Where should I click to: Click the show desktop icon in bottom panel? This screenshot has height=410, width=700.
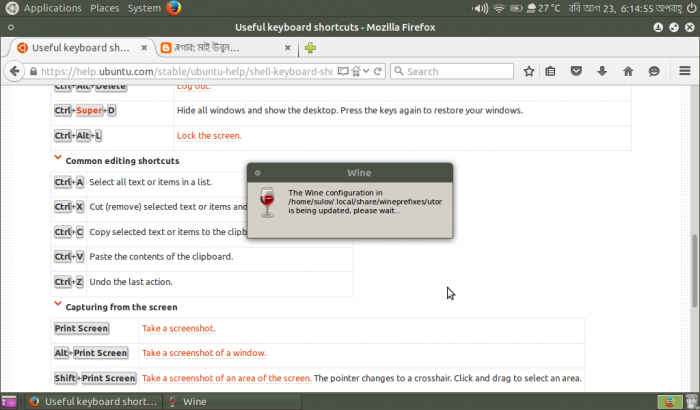point(8,402)
